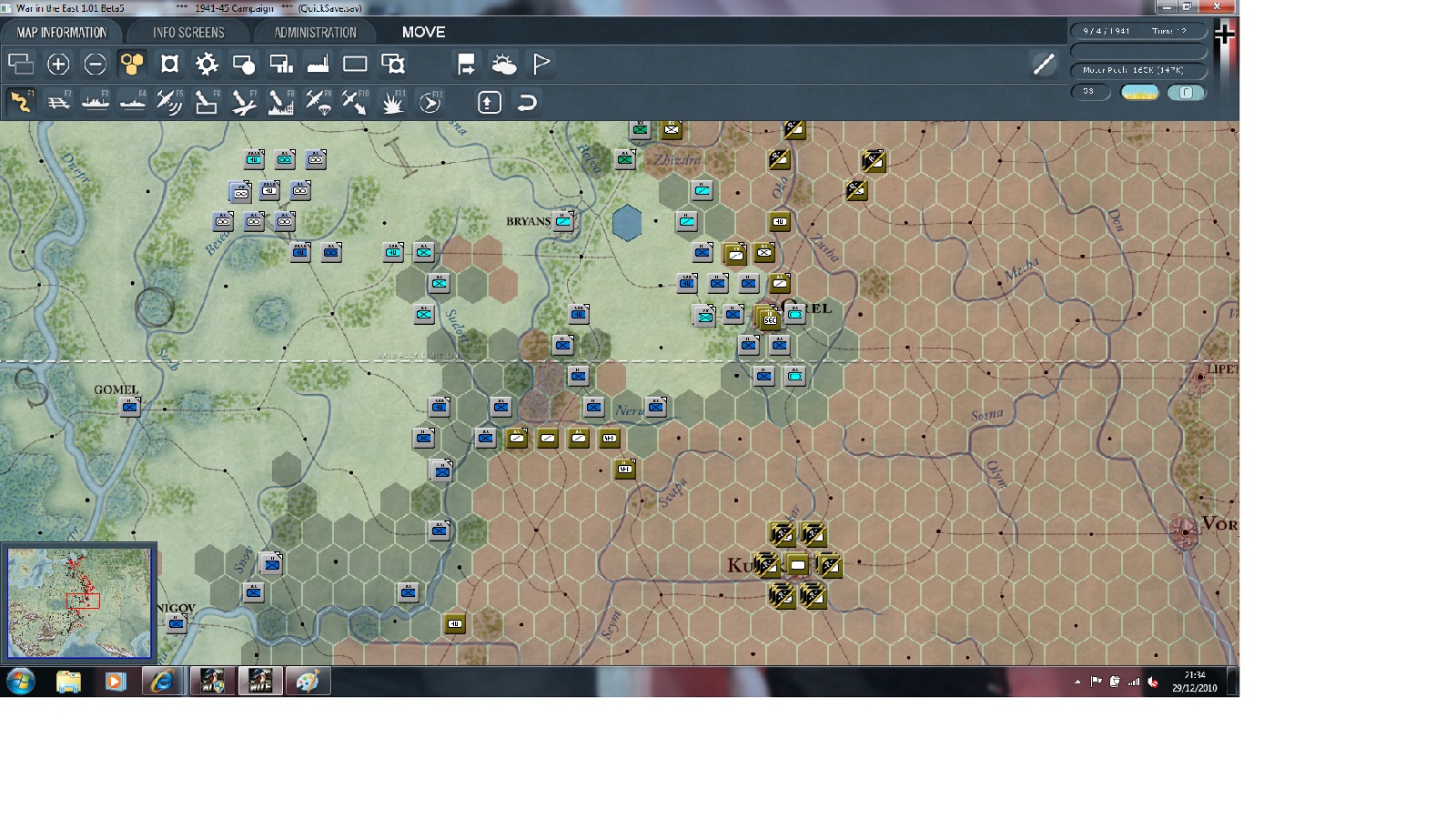Select the central white-box unit at Kursk
Viewport: 1456px width, 819px height.
(x=798, y=565)
